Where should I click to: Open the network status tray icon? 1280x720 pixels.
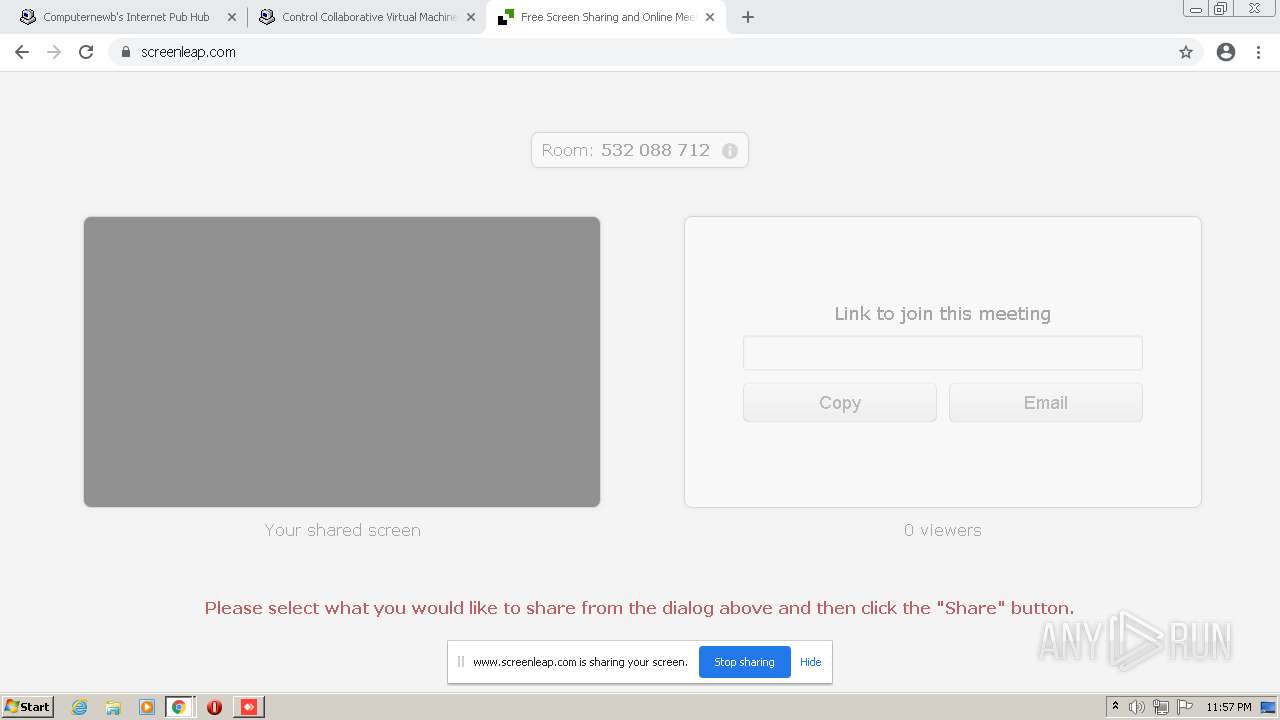[x=1161, y=707]
